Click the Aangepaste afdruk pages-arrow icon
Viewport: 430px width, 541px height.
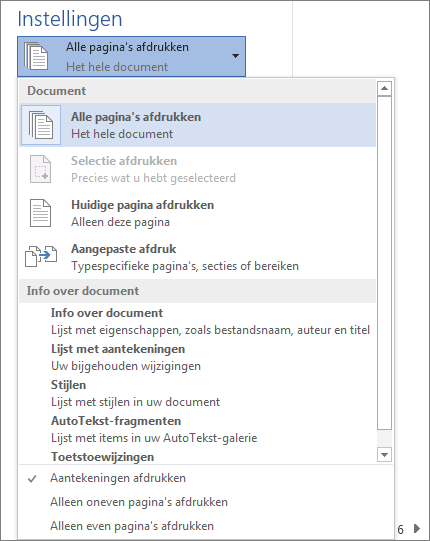tap(41, 256)
